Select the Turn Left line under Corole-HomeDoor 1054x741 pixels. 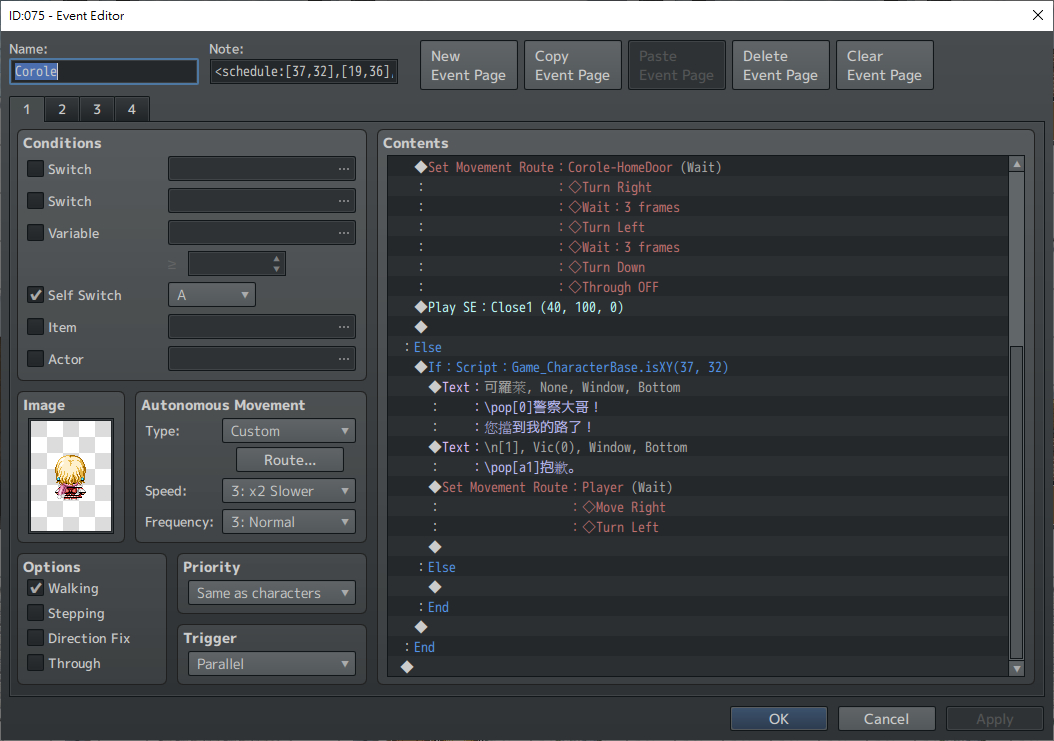point(697,227)
